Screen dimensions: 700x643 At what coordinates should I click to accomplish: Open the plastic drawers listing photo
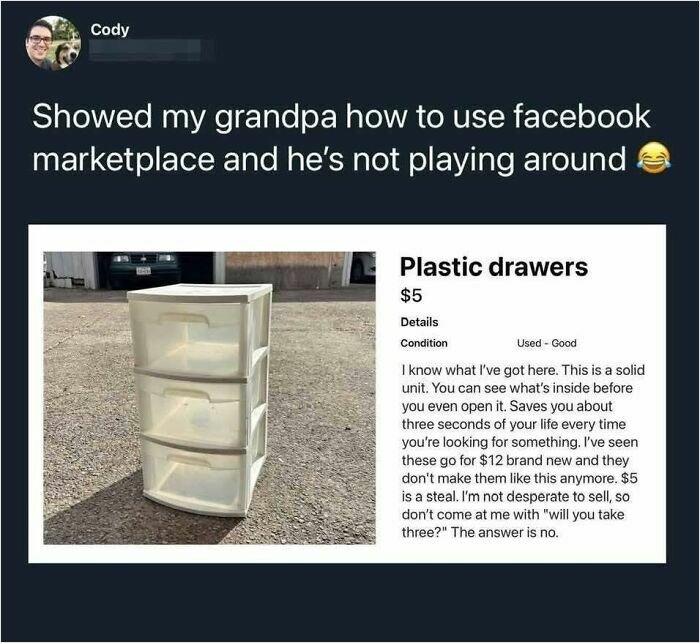coord(209,398)
